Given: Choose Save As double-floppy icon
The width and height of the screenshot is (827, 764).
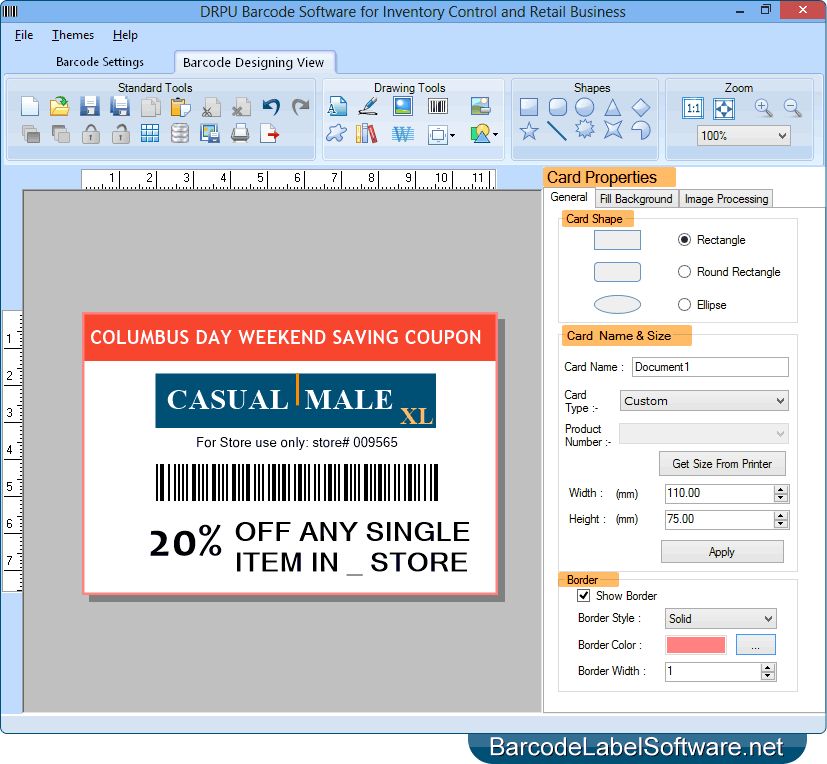Looking at the screenshot, I should pos(120,107).
